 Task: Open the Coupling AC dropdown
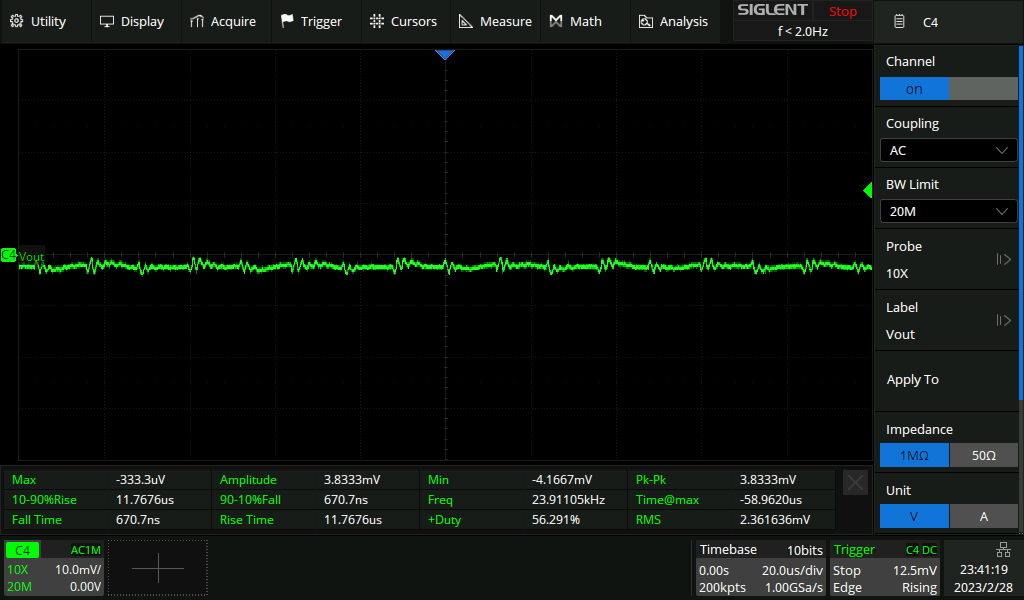point(948,150)
